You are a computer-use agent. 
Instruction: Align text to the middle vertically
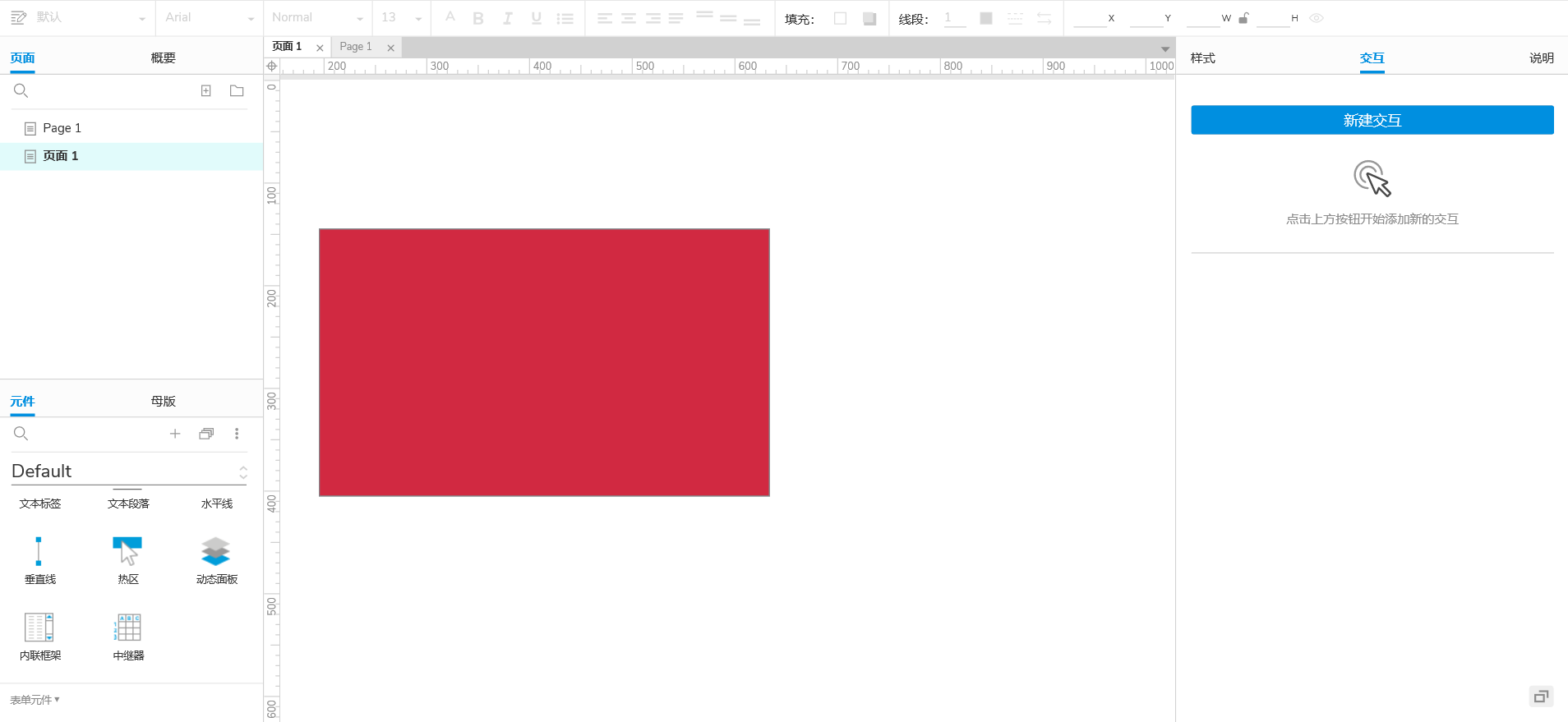[728, 18]
